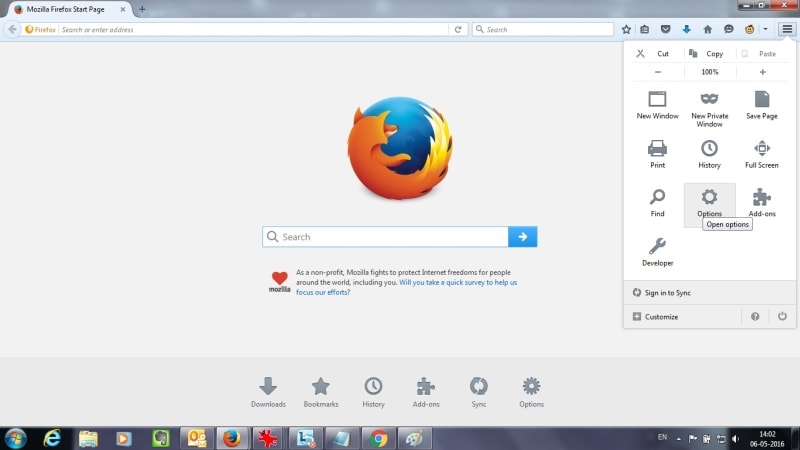Choose Copy in the menu panel
Screen dimensions: 800x450
[x=710, y=54]
